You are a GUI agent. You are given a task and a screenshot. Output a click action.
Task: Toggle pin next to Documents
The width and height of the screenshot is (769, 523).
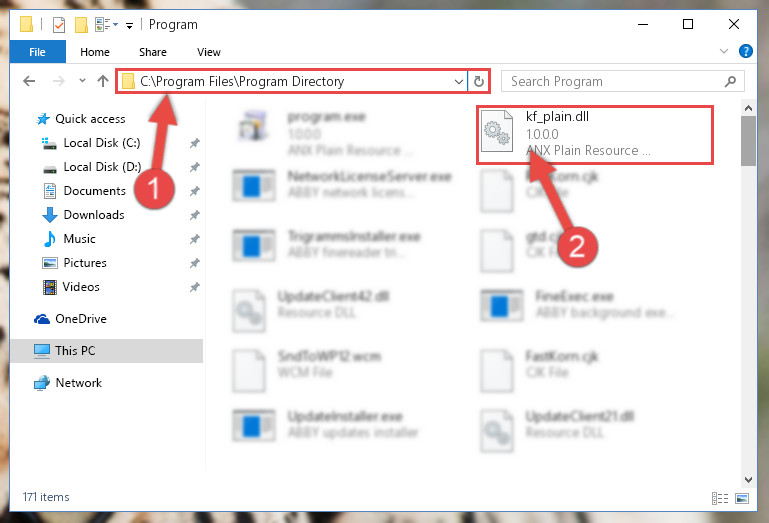point(195,191)
